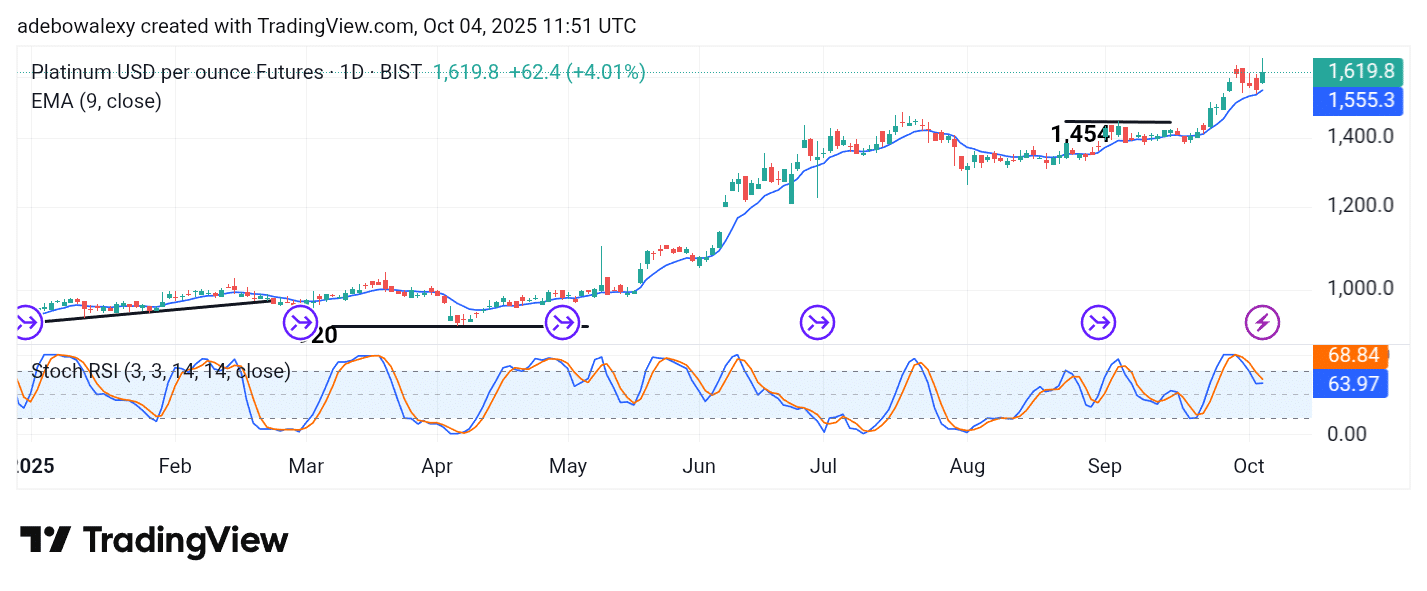Click the purple arrow event marker near May
Image resolution: width=1427 pixels, height=591 pixels.
(x=563, y=322)
